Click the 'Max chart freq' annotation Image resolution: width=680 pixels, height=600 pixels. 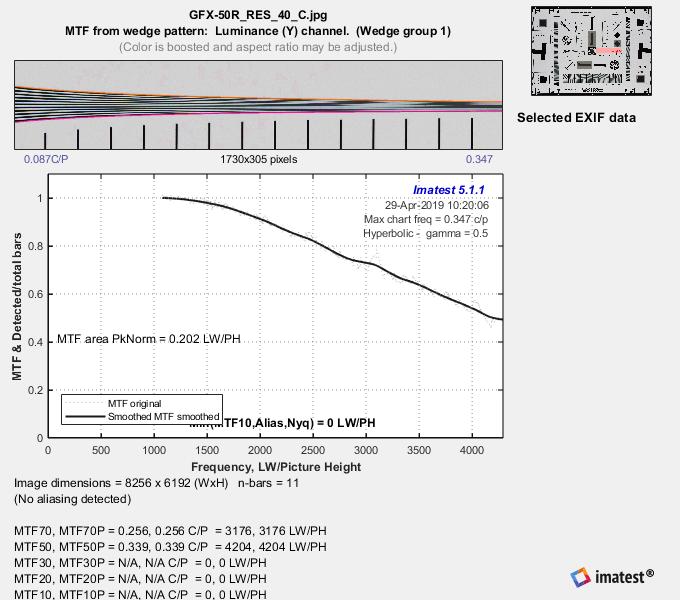(428, 218)
